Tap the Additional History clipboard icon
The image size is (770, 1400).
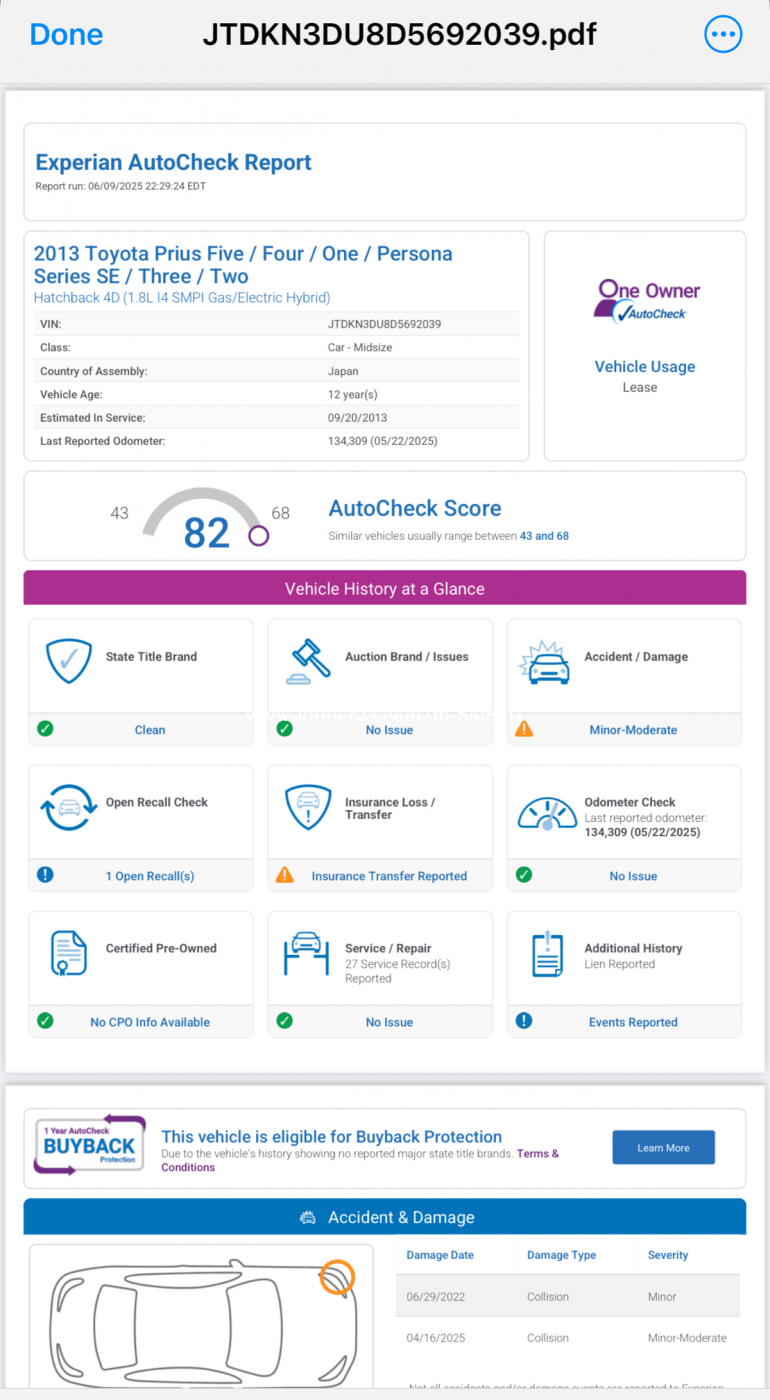547,954
